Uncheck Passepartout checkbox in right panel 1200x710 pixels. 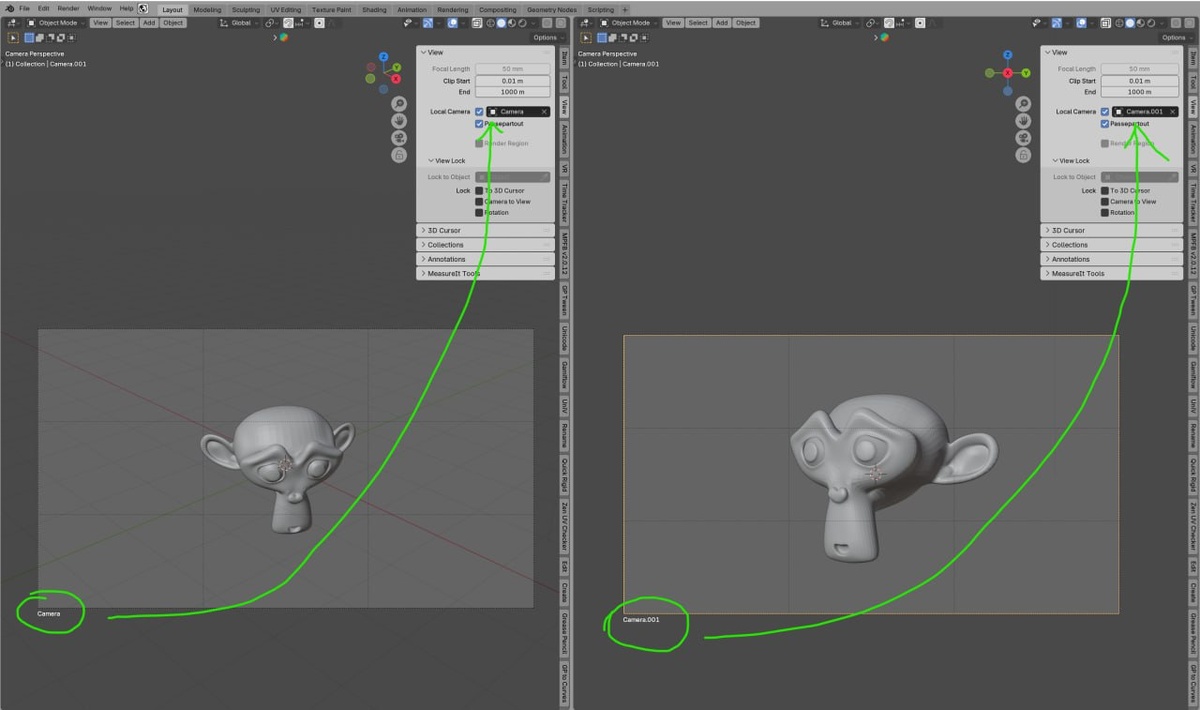pyautogui.click(x=1105, y=124)
